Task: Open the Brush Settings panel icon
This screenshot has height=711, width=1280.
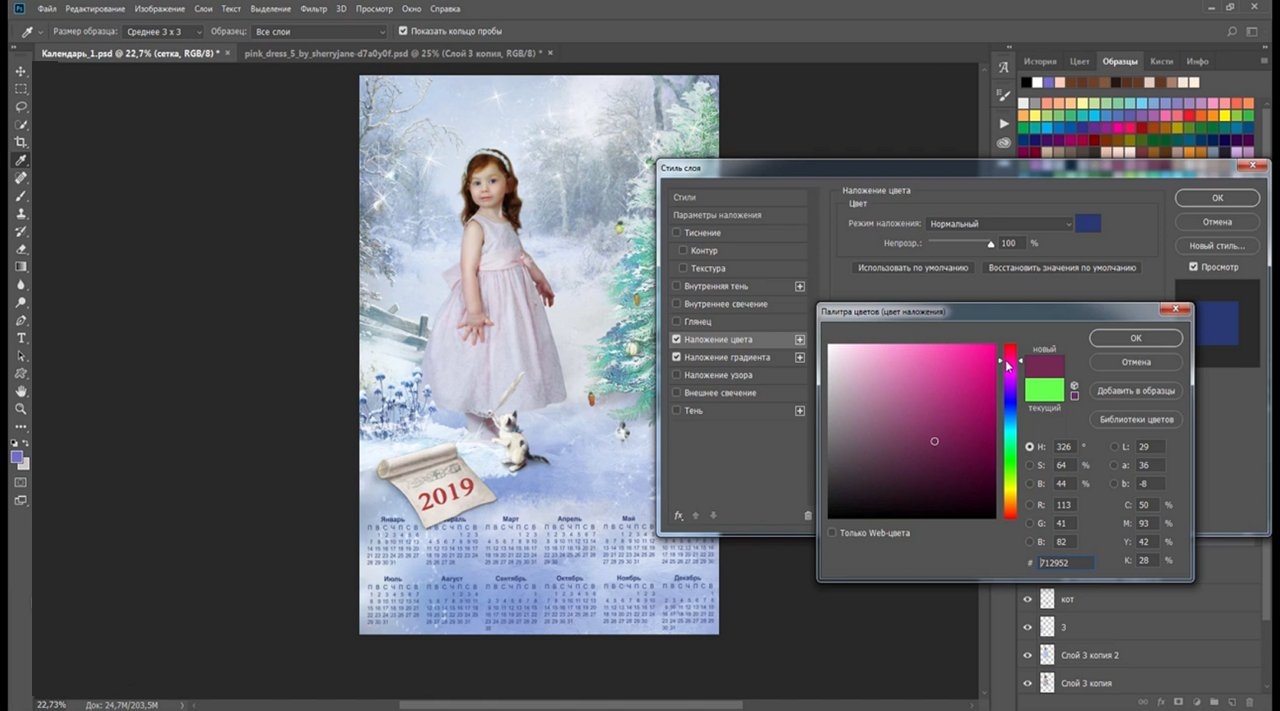Action: coord(1004,95)
